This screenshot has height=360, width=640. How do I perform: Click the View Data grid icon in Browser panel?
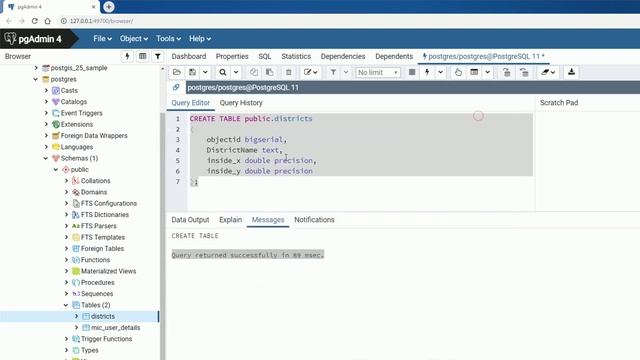coord(142,56)
